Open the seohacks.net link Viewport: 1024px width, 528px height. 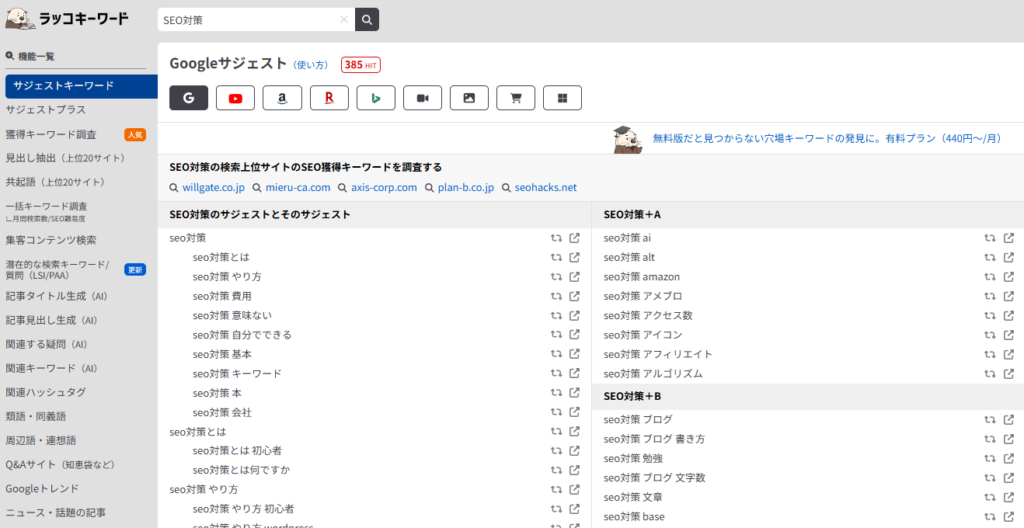click(546, 188)
